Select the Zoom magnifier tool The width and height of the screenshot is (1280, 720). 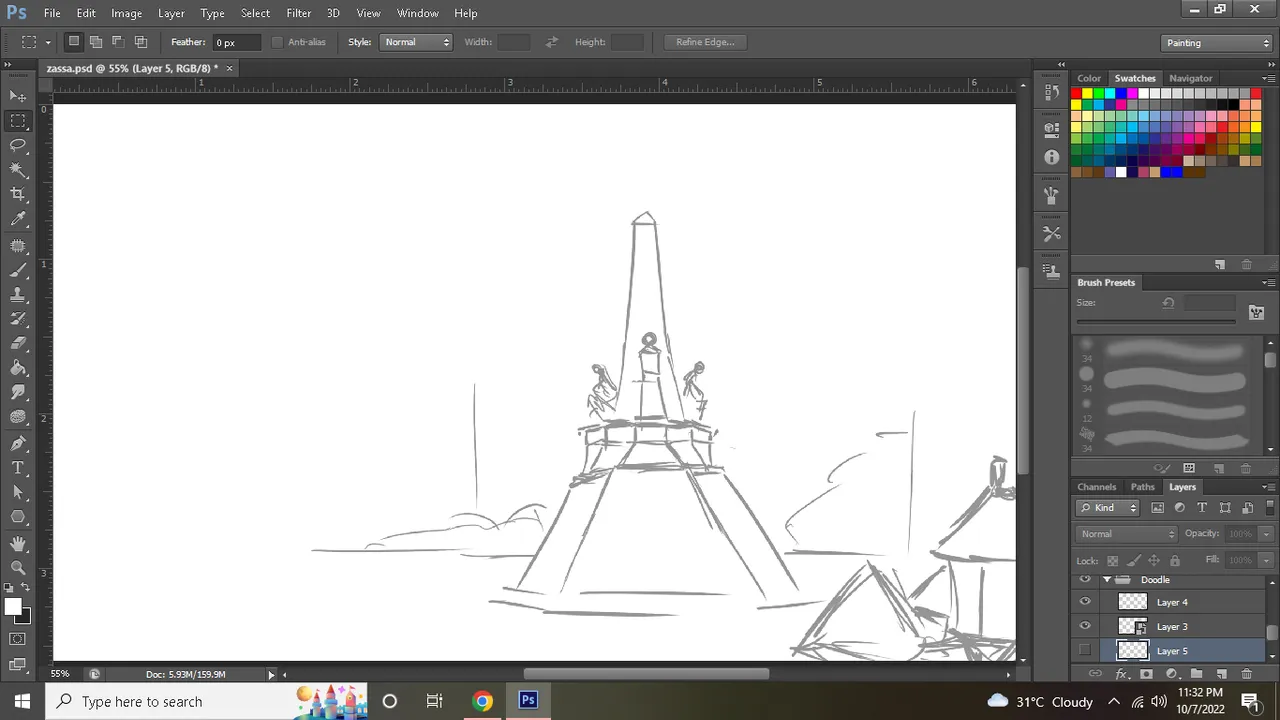point(18,567)
